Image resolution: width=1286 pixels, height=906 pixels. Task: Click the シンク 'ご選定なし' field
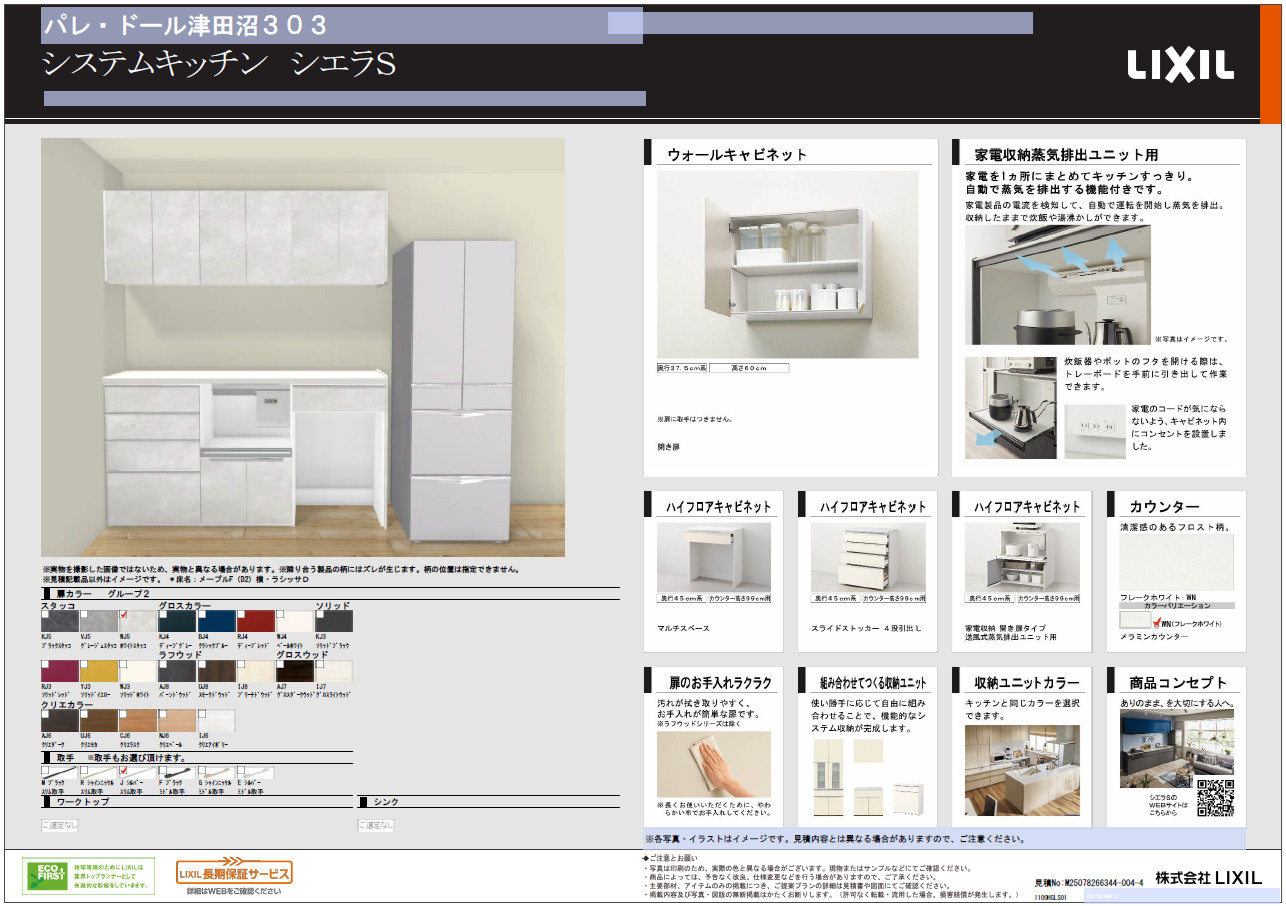pos(376,825)
